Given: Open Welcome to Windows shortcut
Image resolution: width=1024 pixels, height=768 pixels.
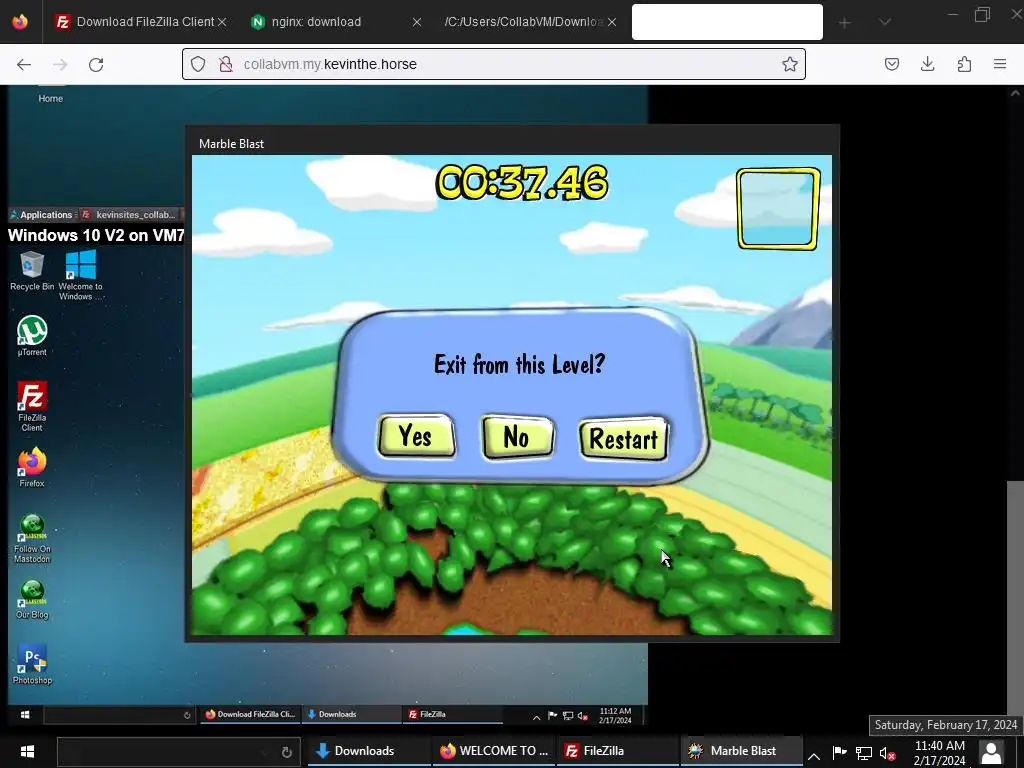Looking at the screenshot, I should [x=80, y=275].
